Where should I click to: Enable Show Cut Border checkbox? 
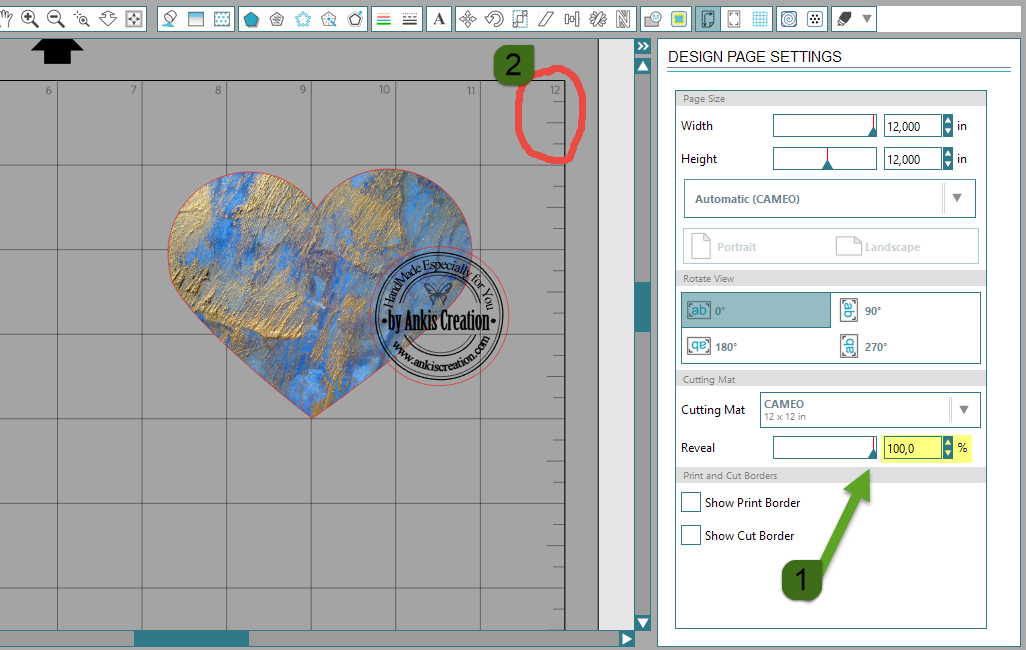point(691,535)
